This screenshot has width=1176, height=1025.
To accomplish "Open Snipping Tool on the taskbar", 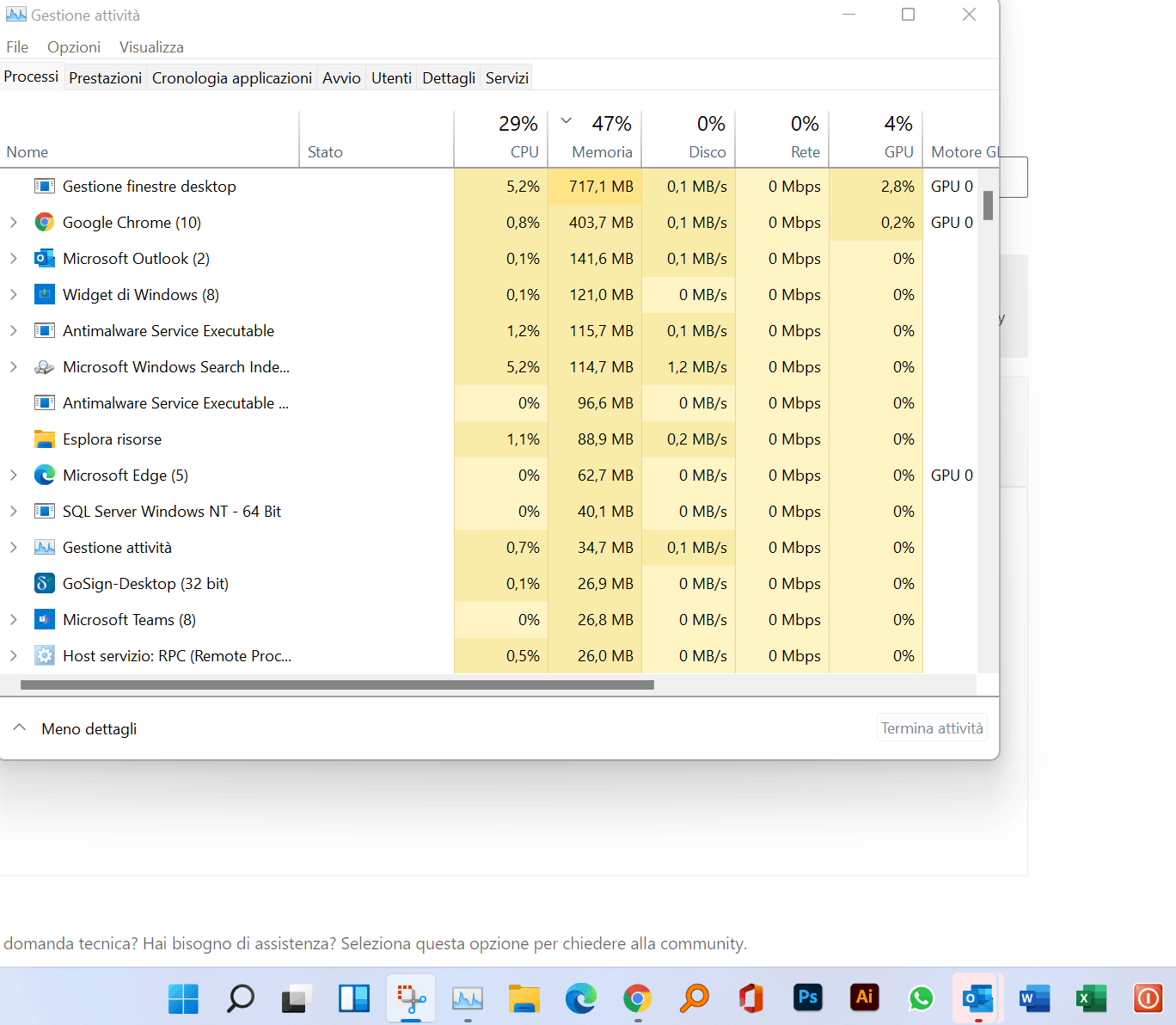I will pyautogui.click(x=411, y=998).
